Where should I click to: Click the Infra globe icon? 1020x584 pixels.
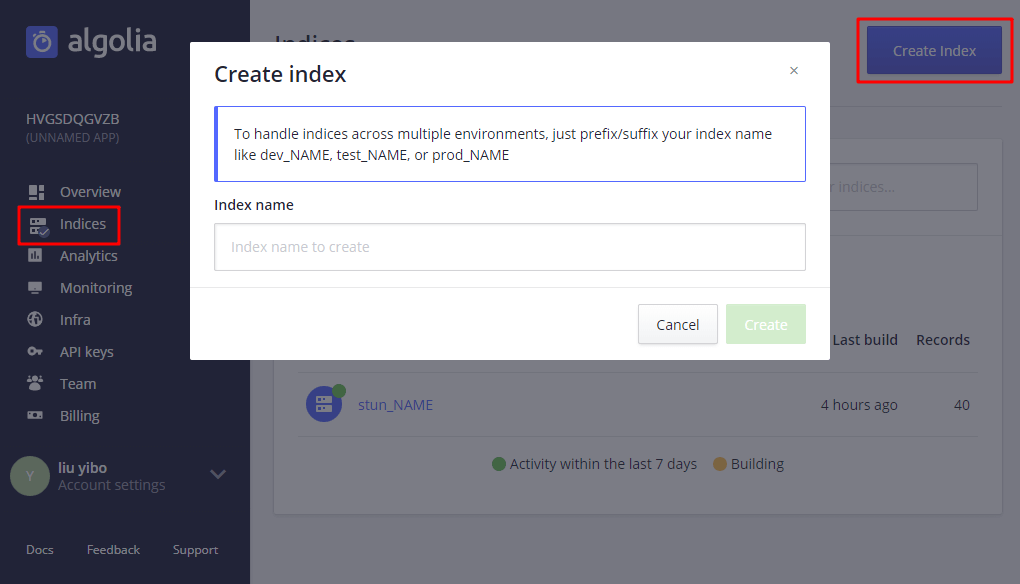tap(35, 319)
